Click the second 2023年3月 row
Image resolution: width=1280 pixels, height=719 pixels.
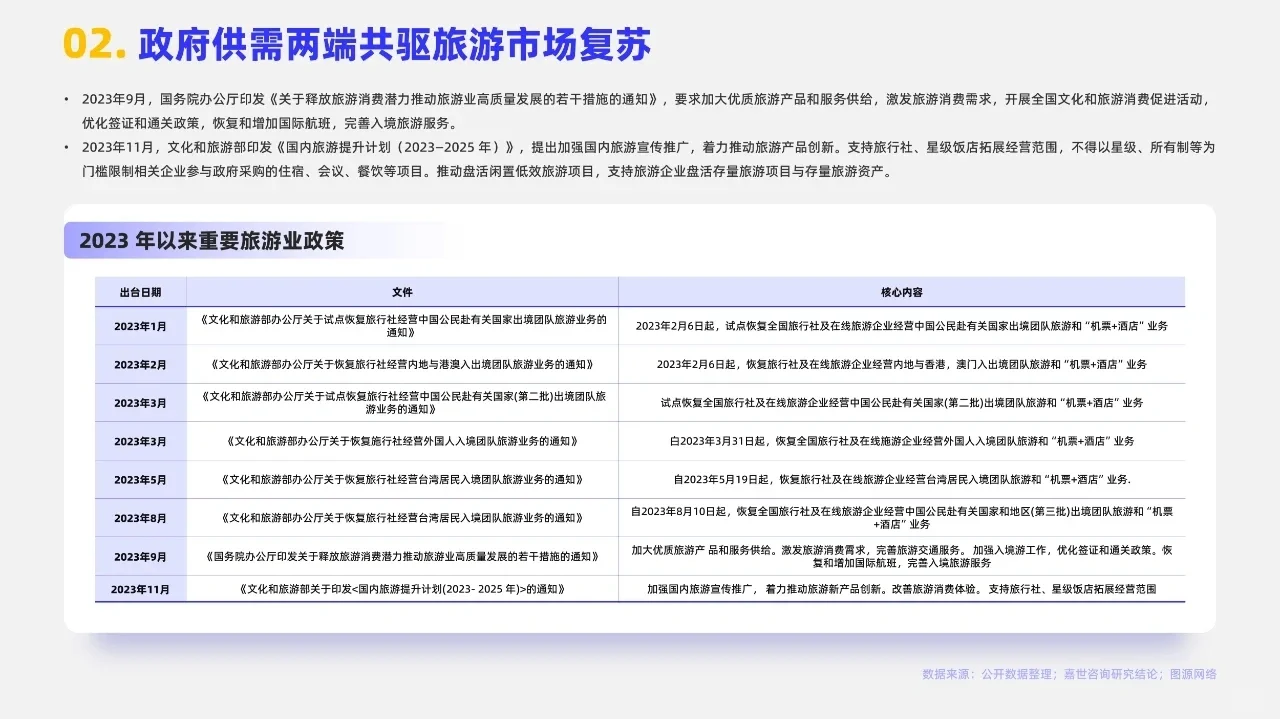pos(140,440)
